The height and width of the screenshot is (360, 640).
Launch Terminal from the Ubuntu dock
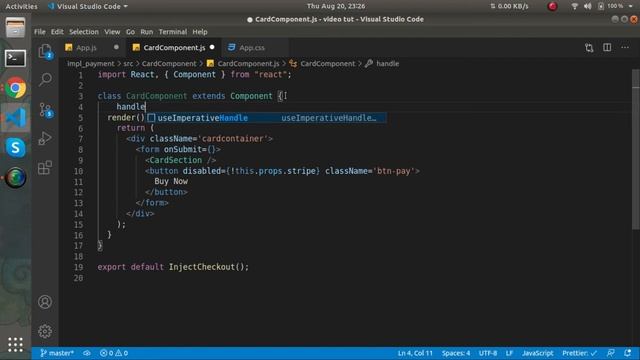click(x=16, y=58)
